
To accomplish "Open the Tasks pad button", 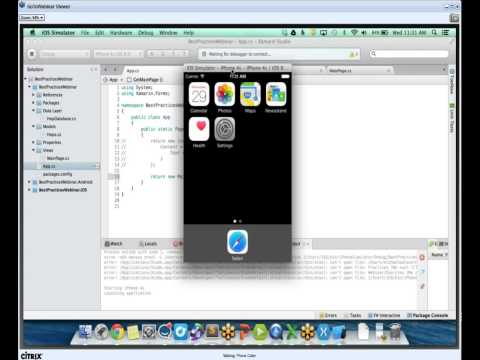I will pos(353,315).
